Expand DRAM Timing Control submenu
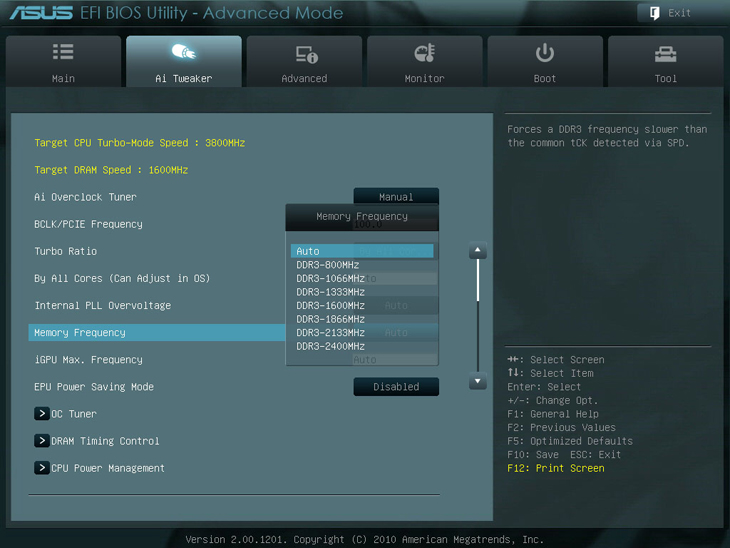The height and width of the screenshot is (548, 730). [x=42, y=441]
